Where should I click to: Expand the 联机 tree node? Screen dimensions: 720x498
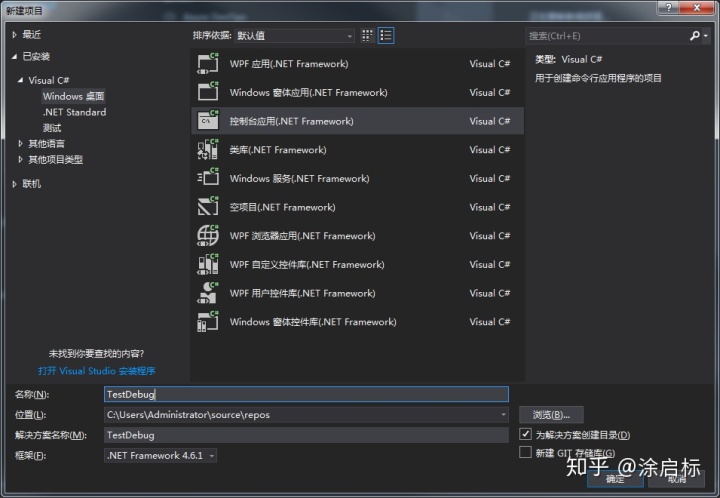point(14,184)
